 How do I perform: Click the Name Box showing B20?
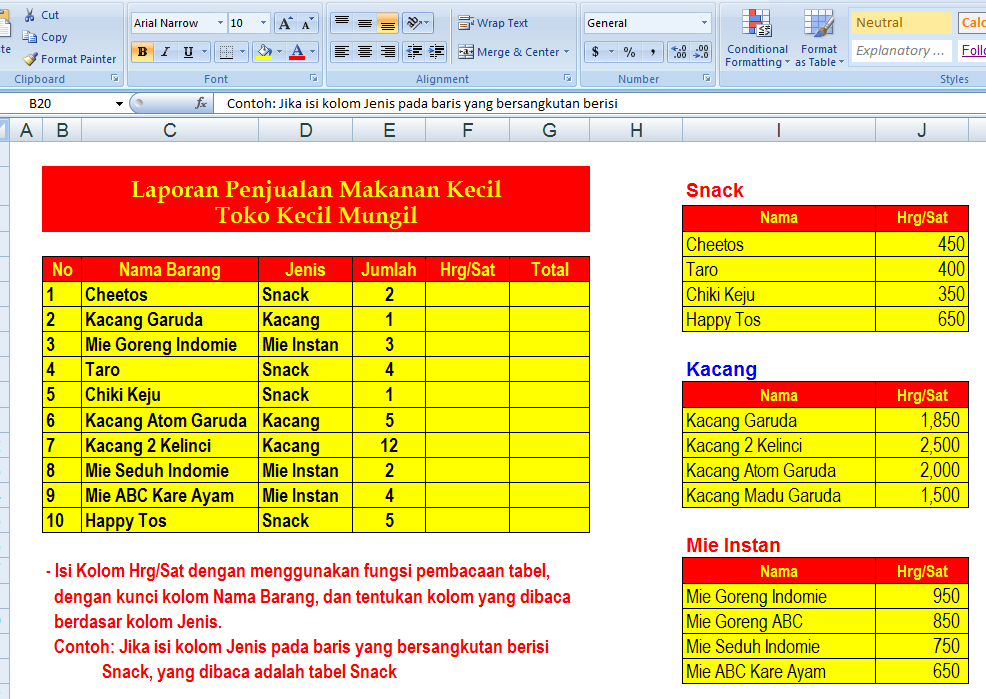tap(57, 104)
